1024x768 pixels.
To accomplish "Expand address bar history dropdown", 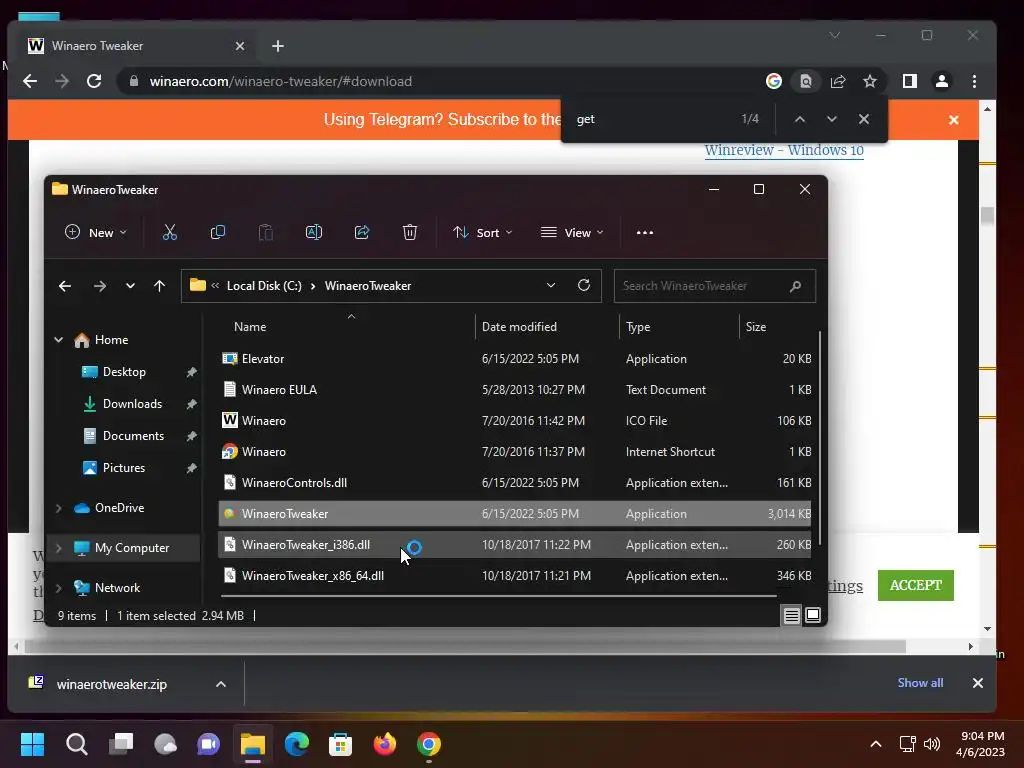I will click(551, 285).
